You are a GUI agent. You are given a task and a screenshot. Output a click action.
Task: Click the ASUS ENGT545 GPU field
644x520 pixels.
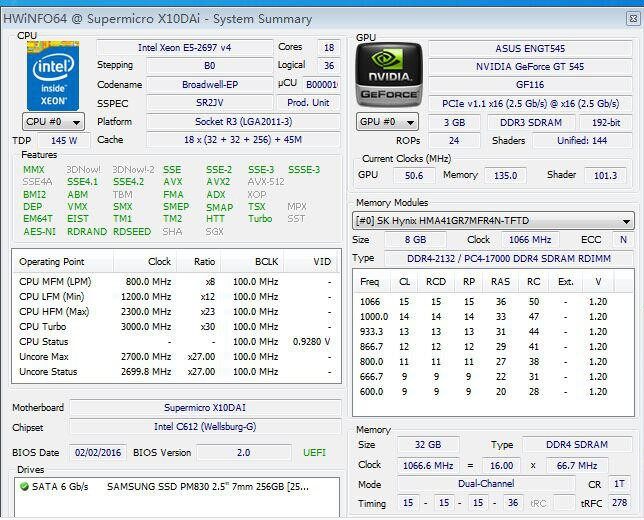[530, 48]
